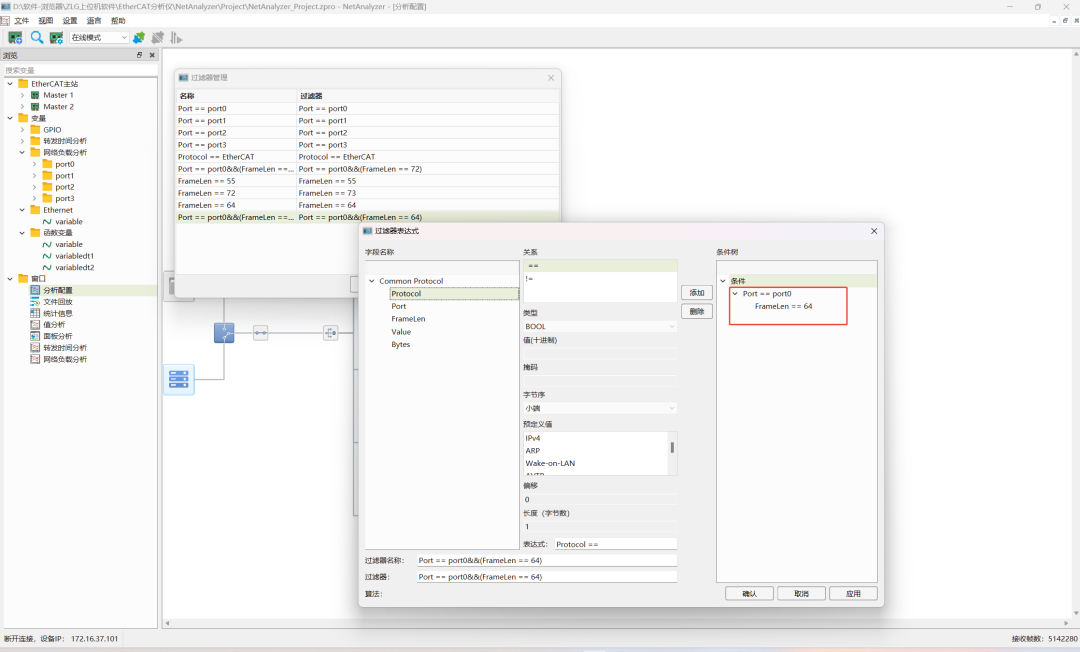1080x652 pixels.
Task: Open the 视图 menu
Action: [46, 20]
